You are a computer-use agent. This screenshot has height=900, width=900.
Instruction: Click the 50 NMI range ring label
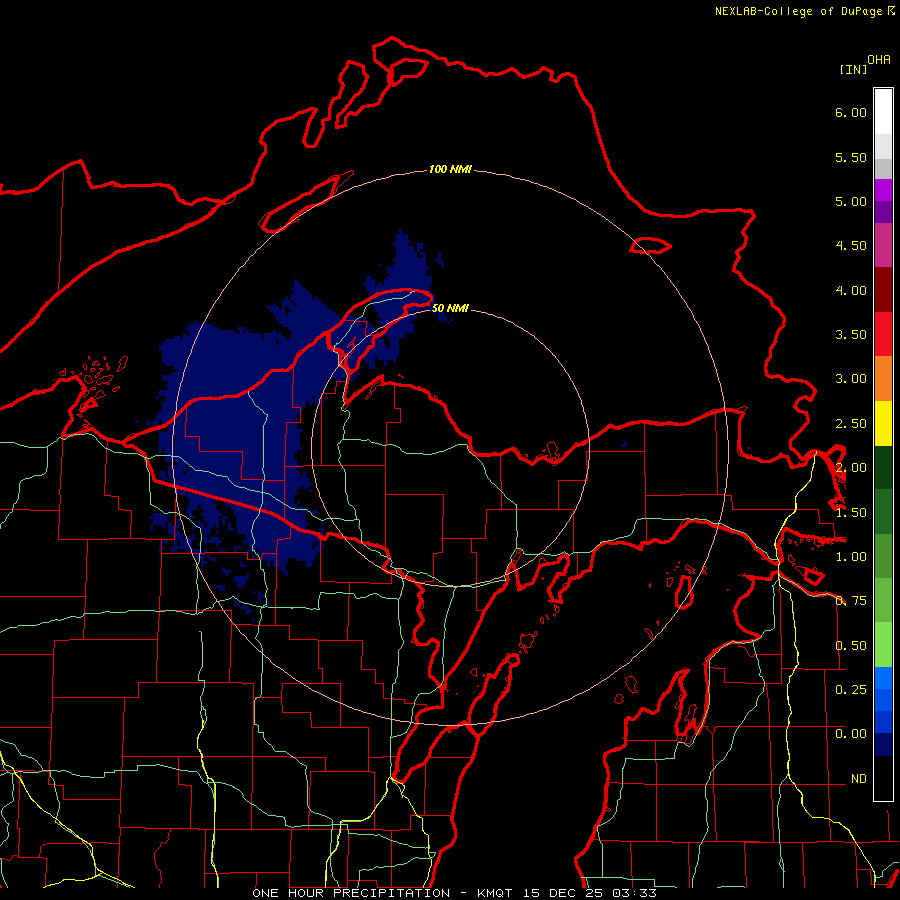pyautogui.click(x=451, y=308)
